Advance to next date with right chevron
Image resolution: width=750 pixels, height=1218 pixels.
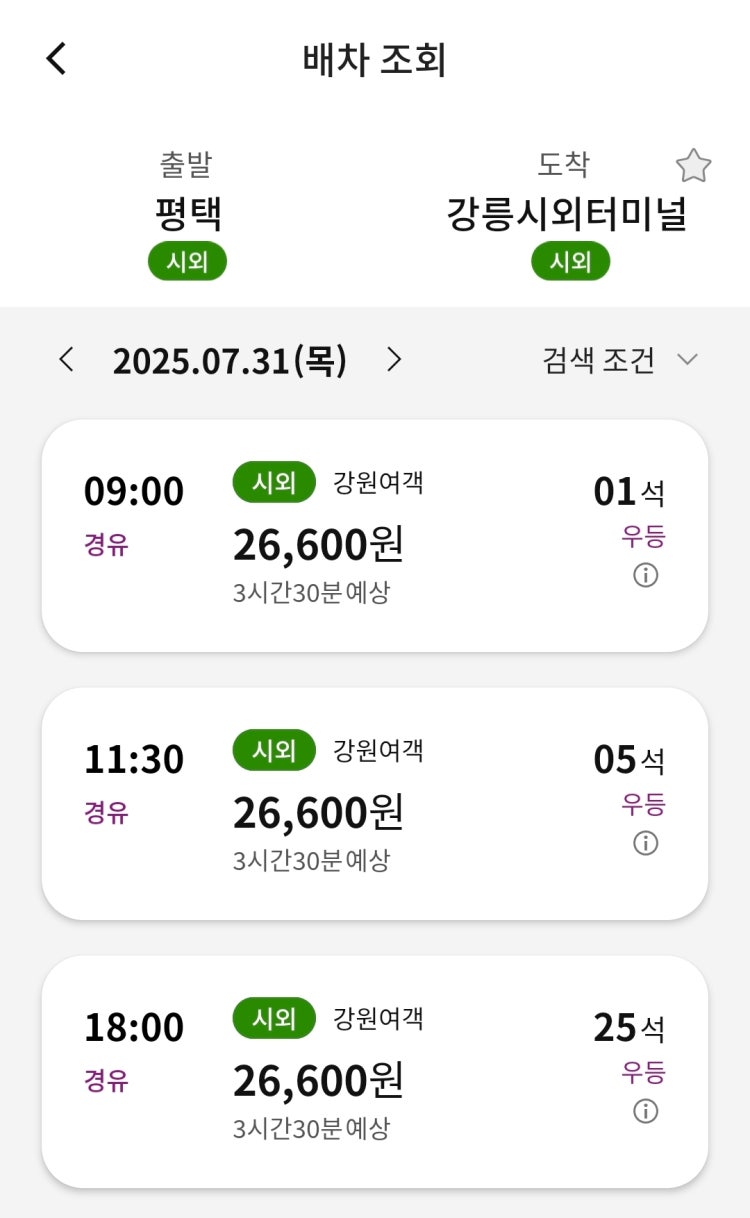click(x=394, y=360)
